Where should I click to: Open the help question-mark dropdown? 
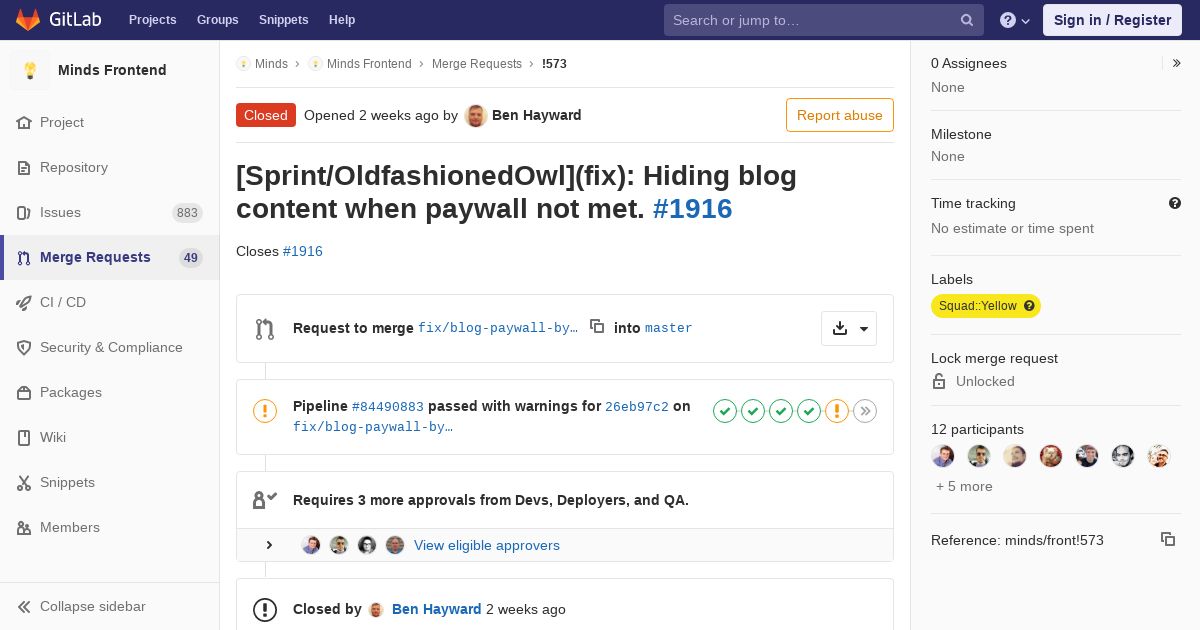coord(1015,20)
